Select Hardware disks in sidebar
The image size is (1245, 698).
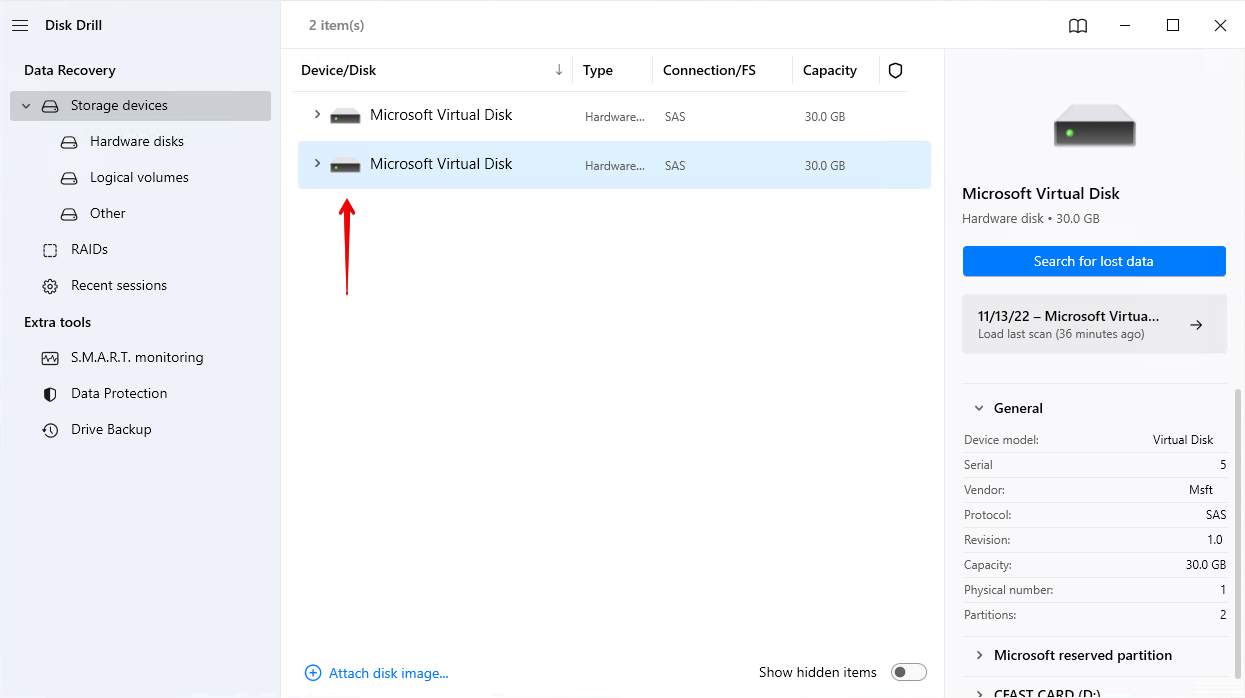137,142
